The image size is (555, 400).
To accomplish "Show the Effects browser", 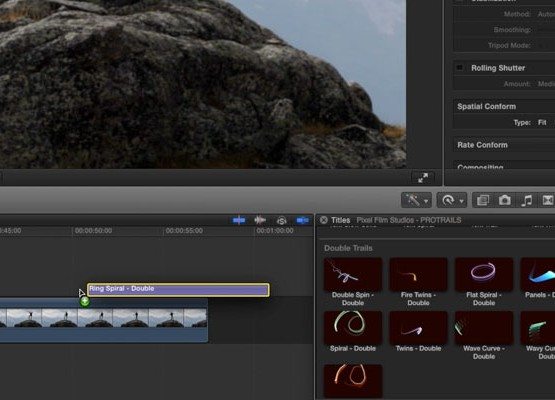I will click(483, 200).
